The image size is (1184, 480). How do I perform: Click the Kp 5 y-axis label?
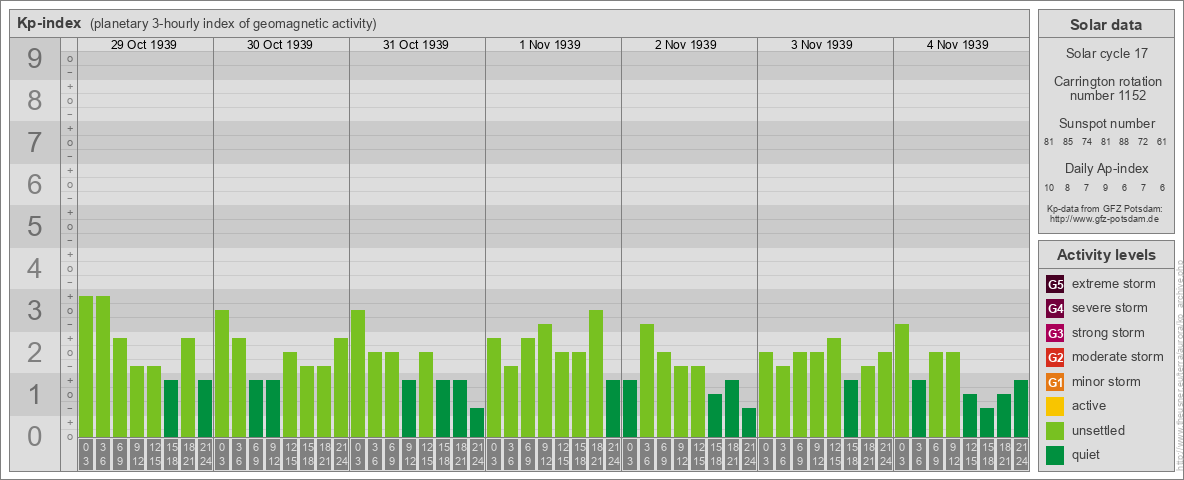34,226
